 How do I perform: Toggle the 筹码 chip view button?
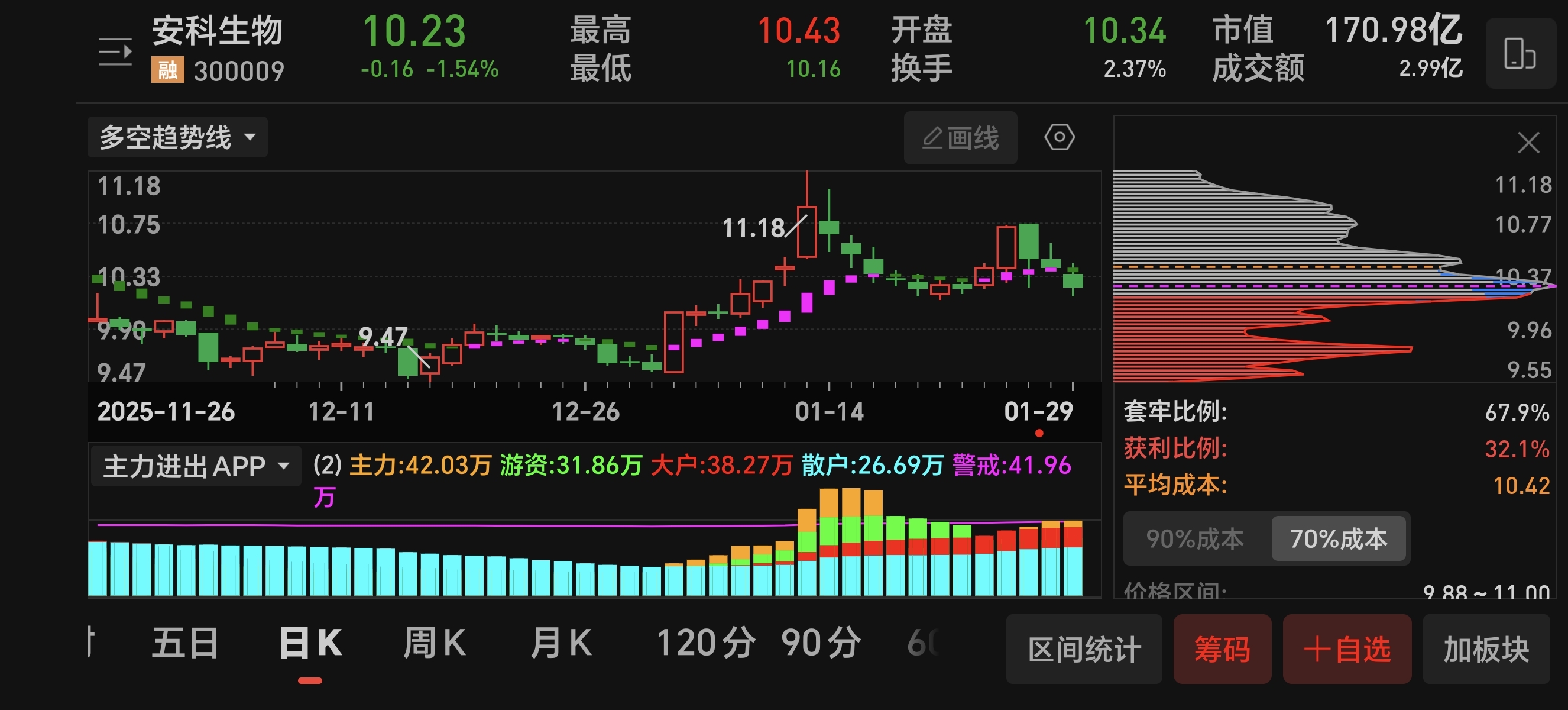1222,649
